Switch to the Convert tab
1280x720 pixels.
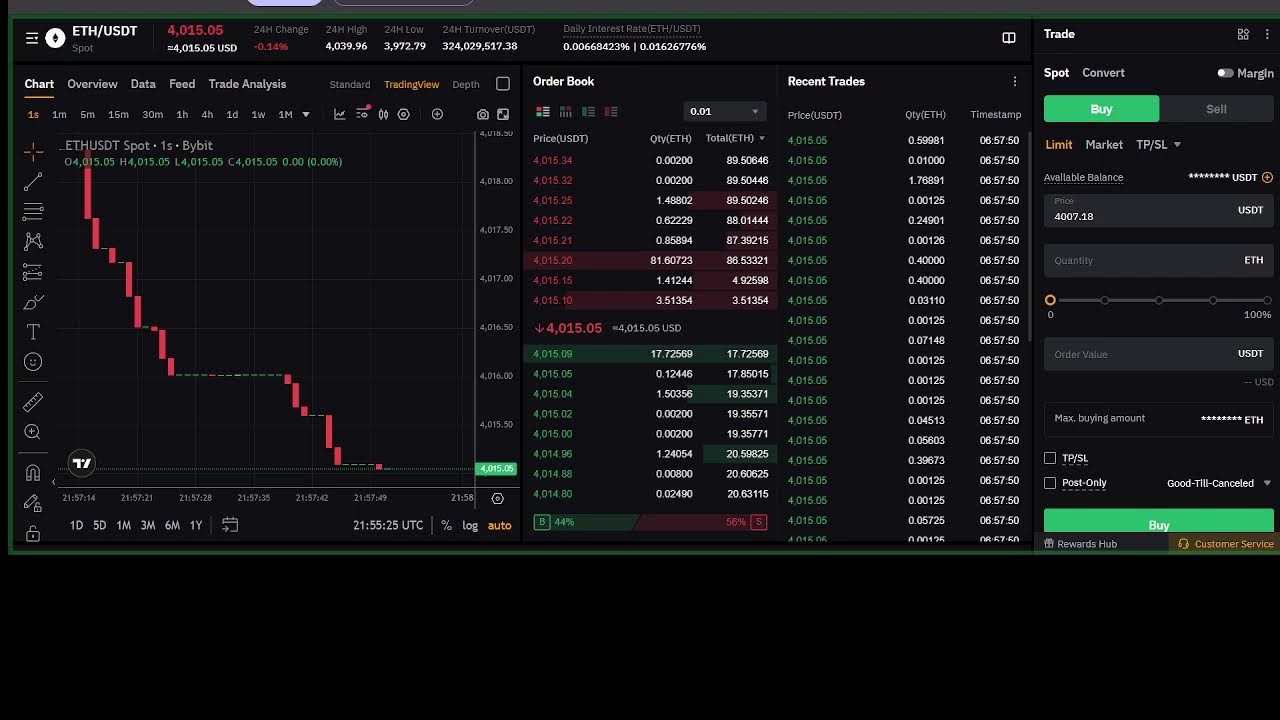point(1103,73)
